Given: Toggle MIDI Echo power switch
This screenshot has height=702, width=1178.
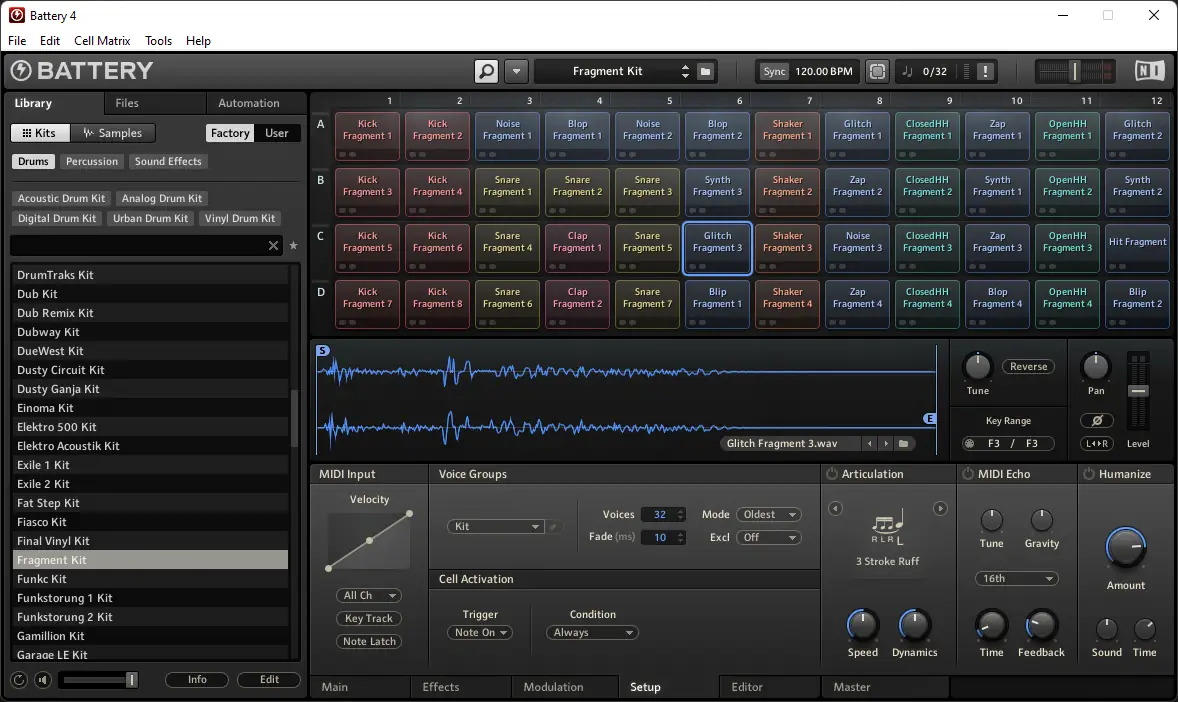Looking at the screenshot, I should [x=968, y=474].
